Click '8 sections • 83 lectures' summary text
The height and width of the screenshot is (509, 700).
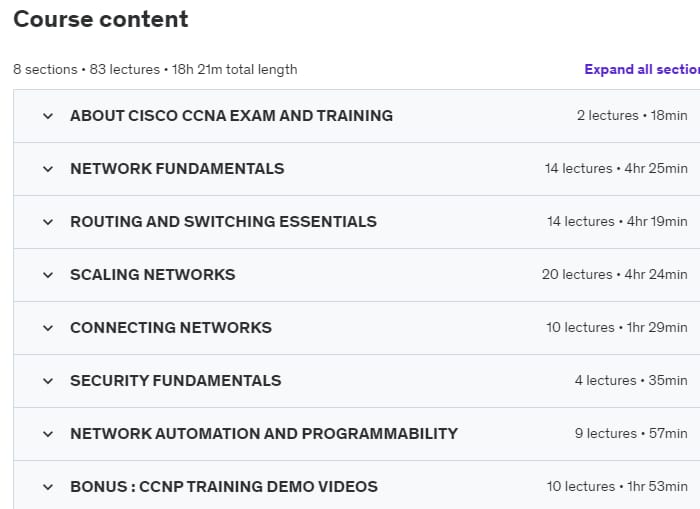point(87,70)
